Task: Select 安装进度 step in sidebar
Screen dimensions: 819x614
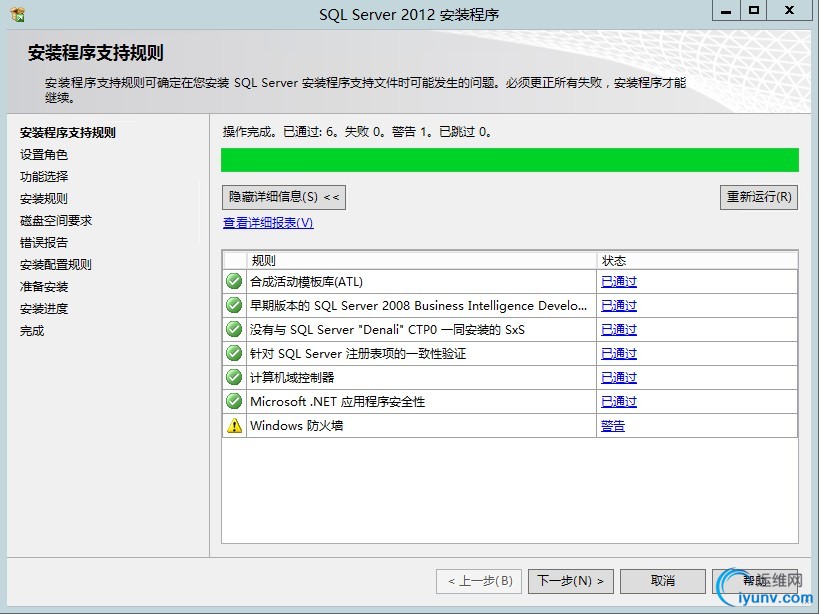Action: (44, 309)
